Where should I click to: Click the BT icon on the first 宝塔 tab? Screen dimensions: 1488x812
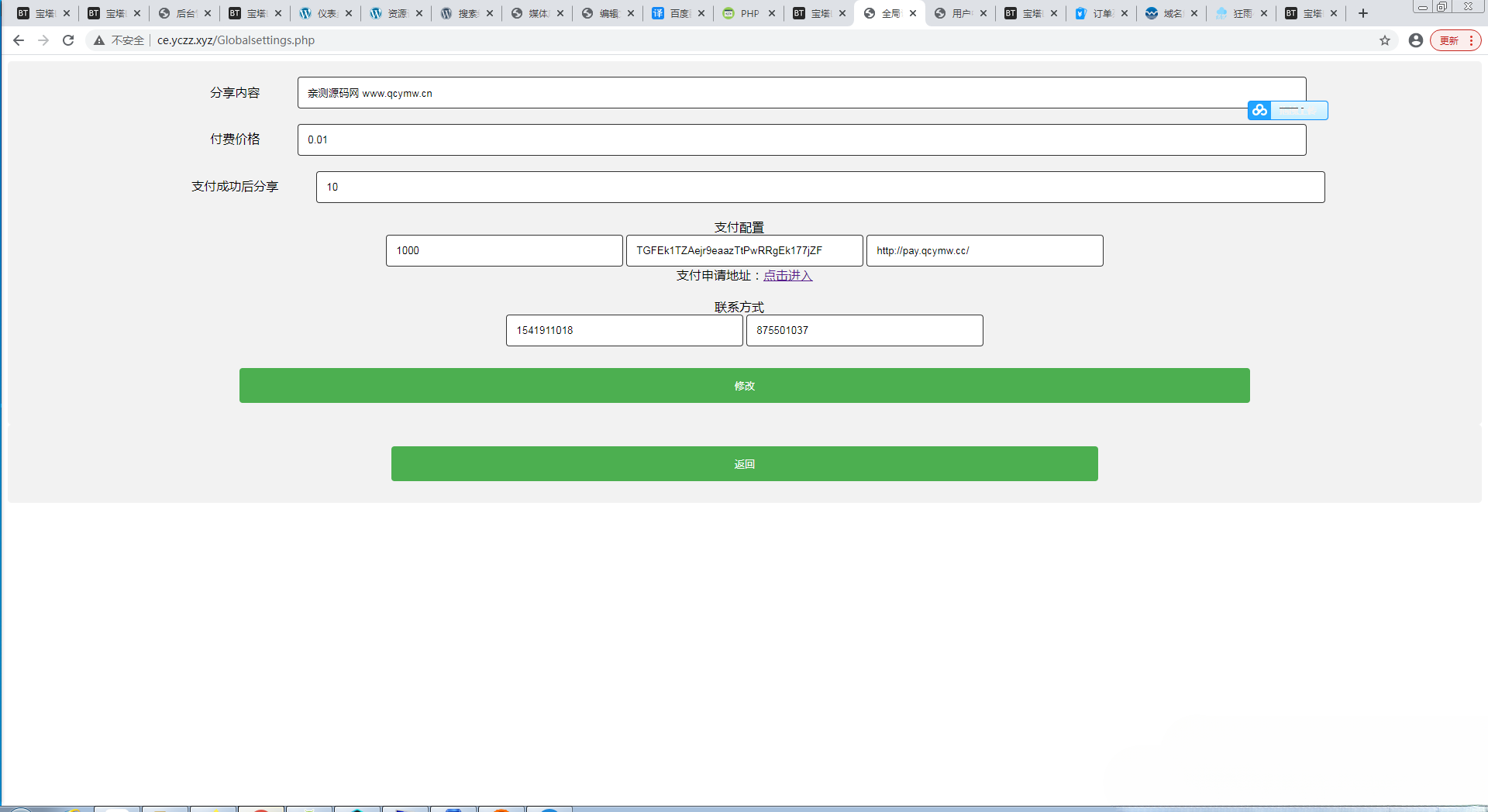(23, 13)
